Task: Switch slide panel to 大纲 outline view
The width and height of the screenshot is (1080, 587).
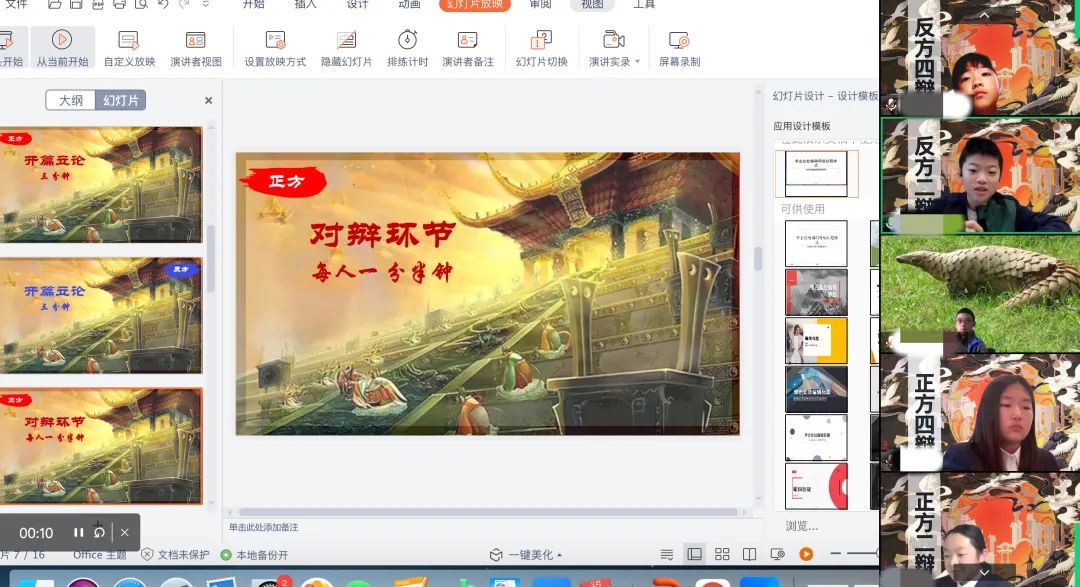Action: coord(70,100)
